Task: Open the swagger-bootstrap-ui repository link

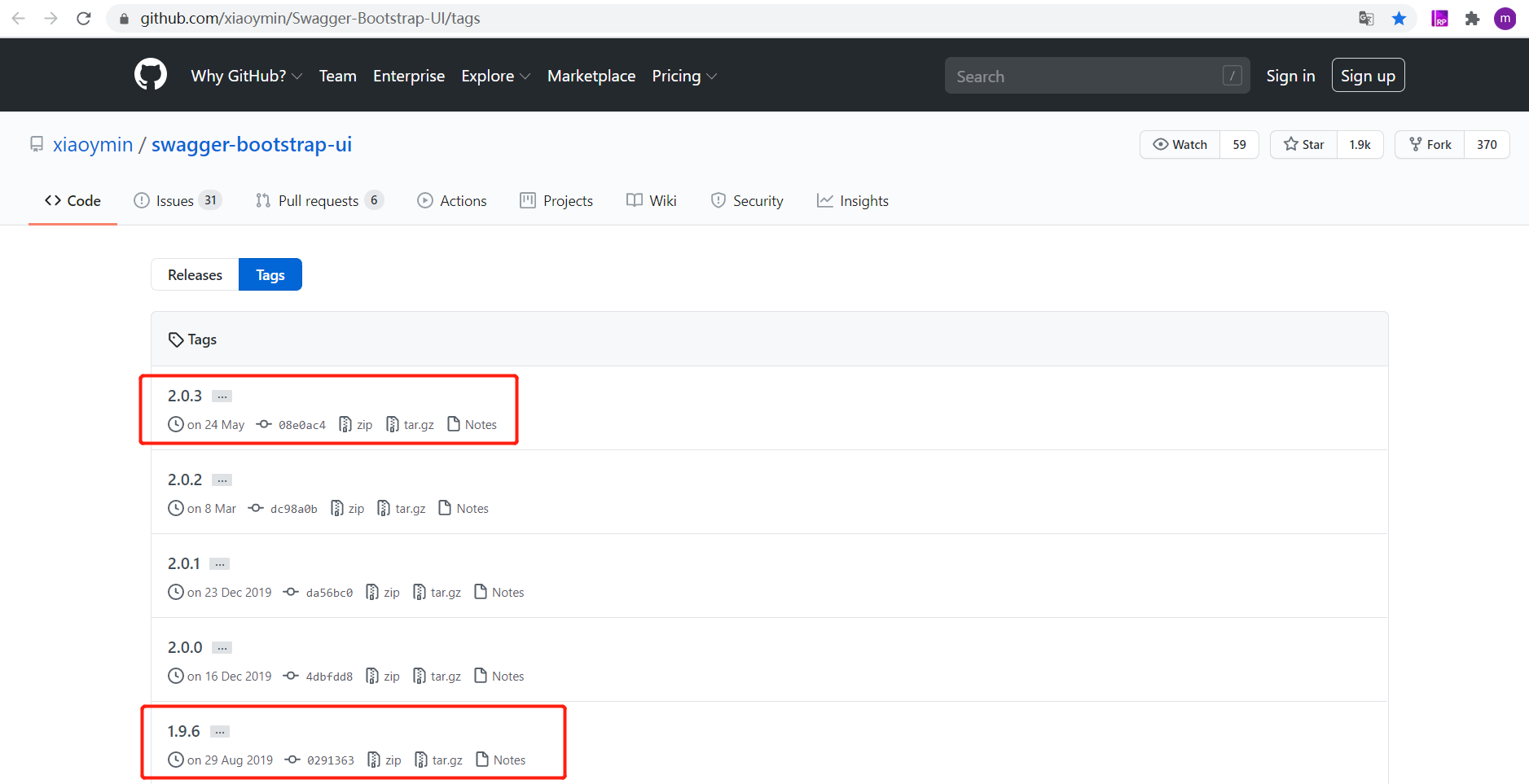Action: click(252, 144)
